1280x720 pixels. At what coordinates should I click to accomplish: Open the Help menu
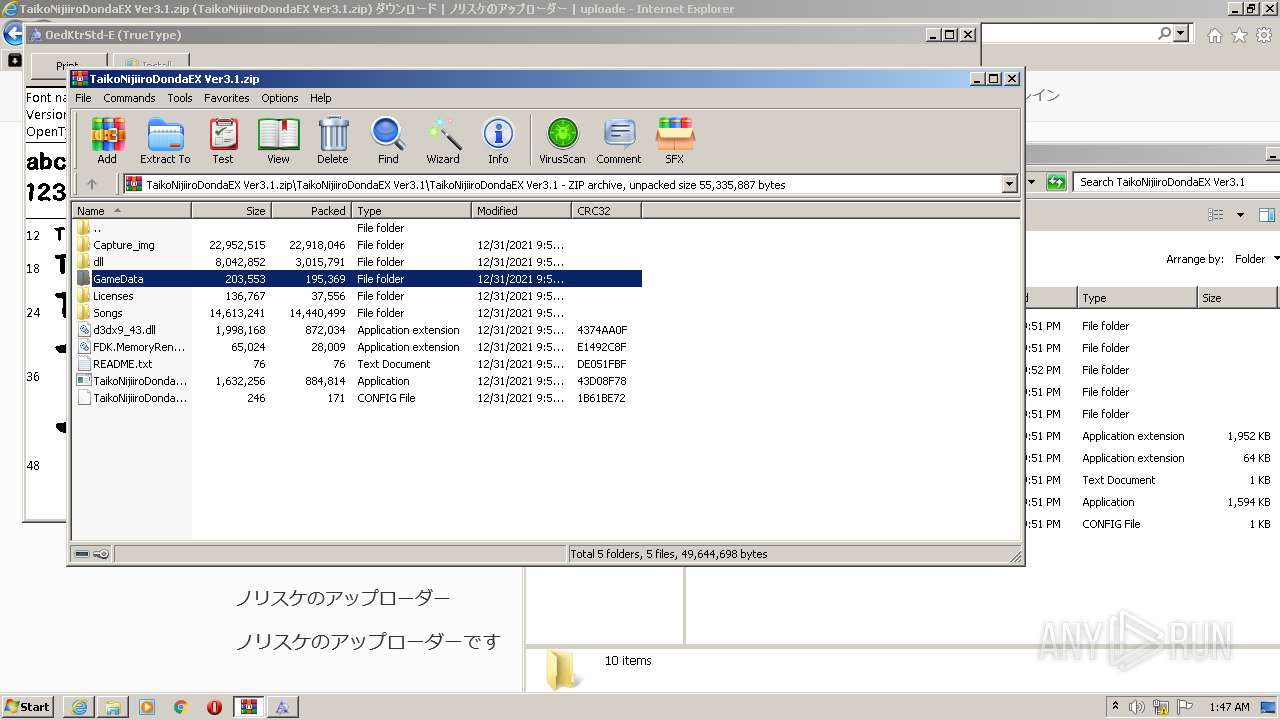pos(320,98)
